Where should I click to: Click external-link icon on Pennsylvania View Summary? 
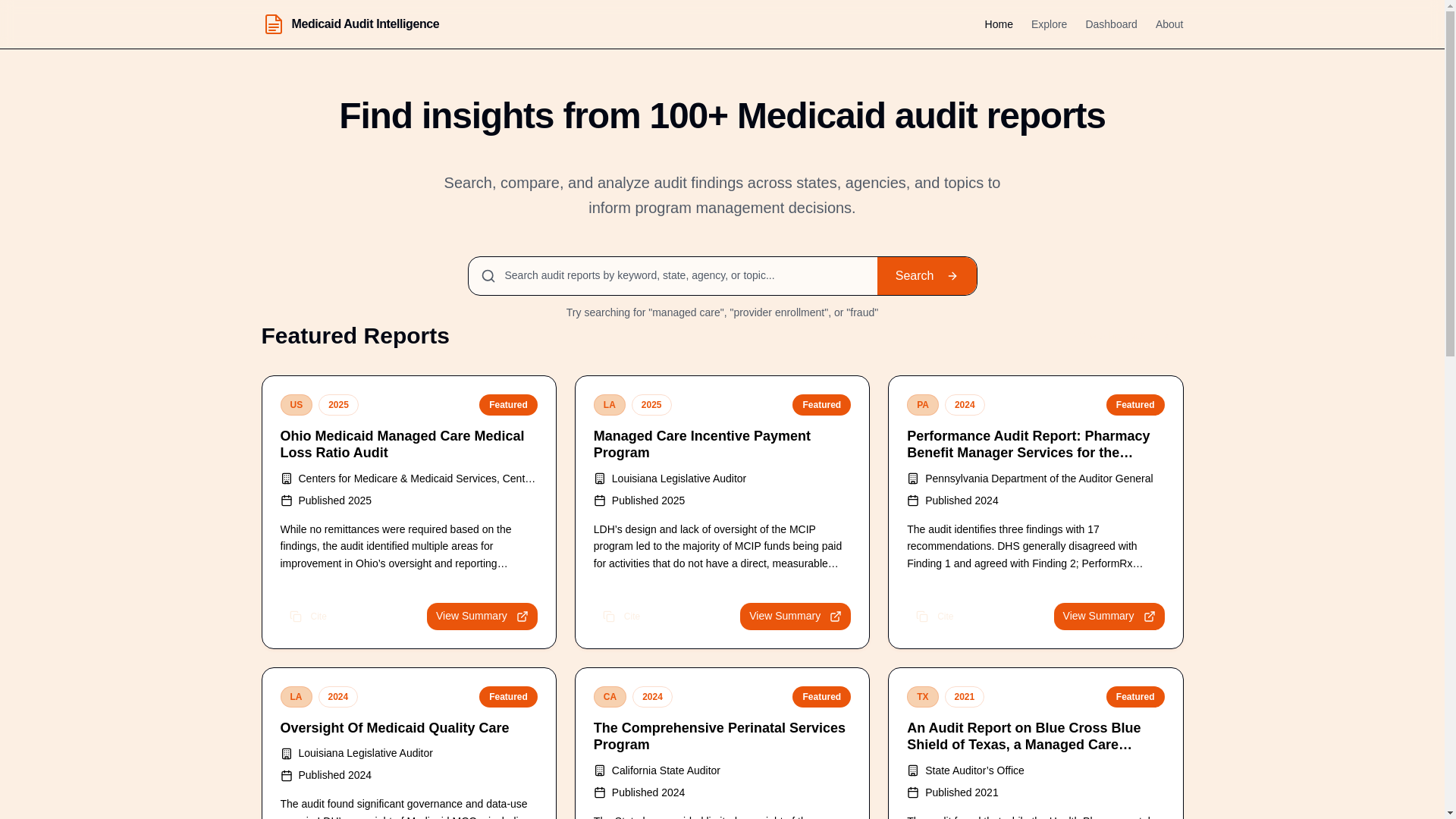pos(1150,617)
